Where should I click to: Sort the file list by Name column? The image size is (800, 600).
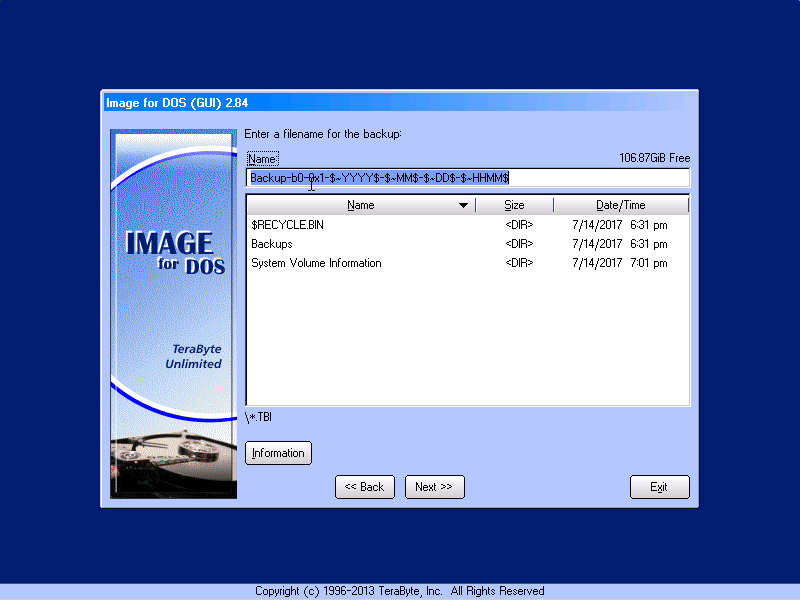point(360,205)
